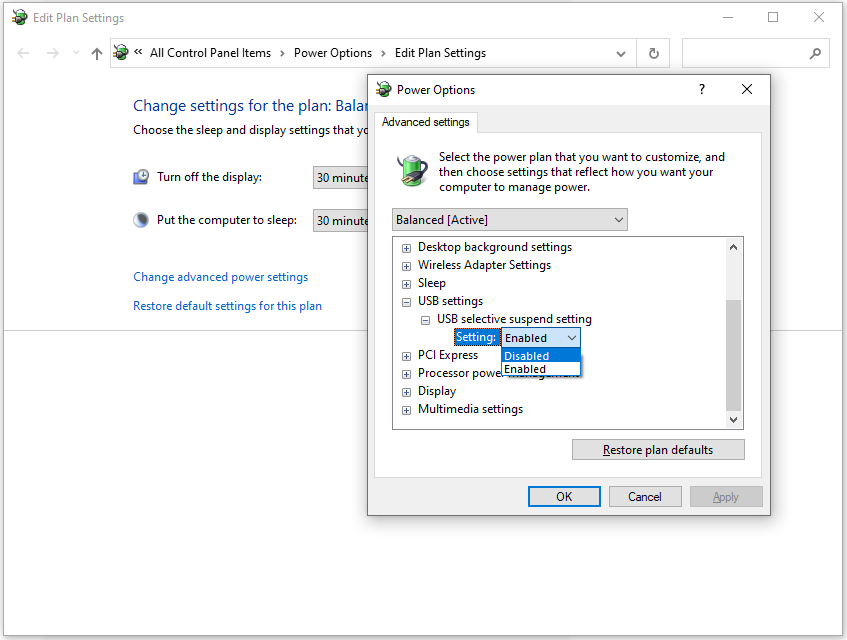Switch to the Advanced settings tab
The image size is (847, 640).
(x=425, y=121)
